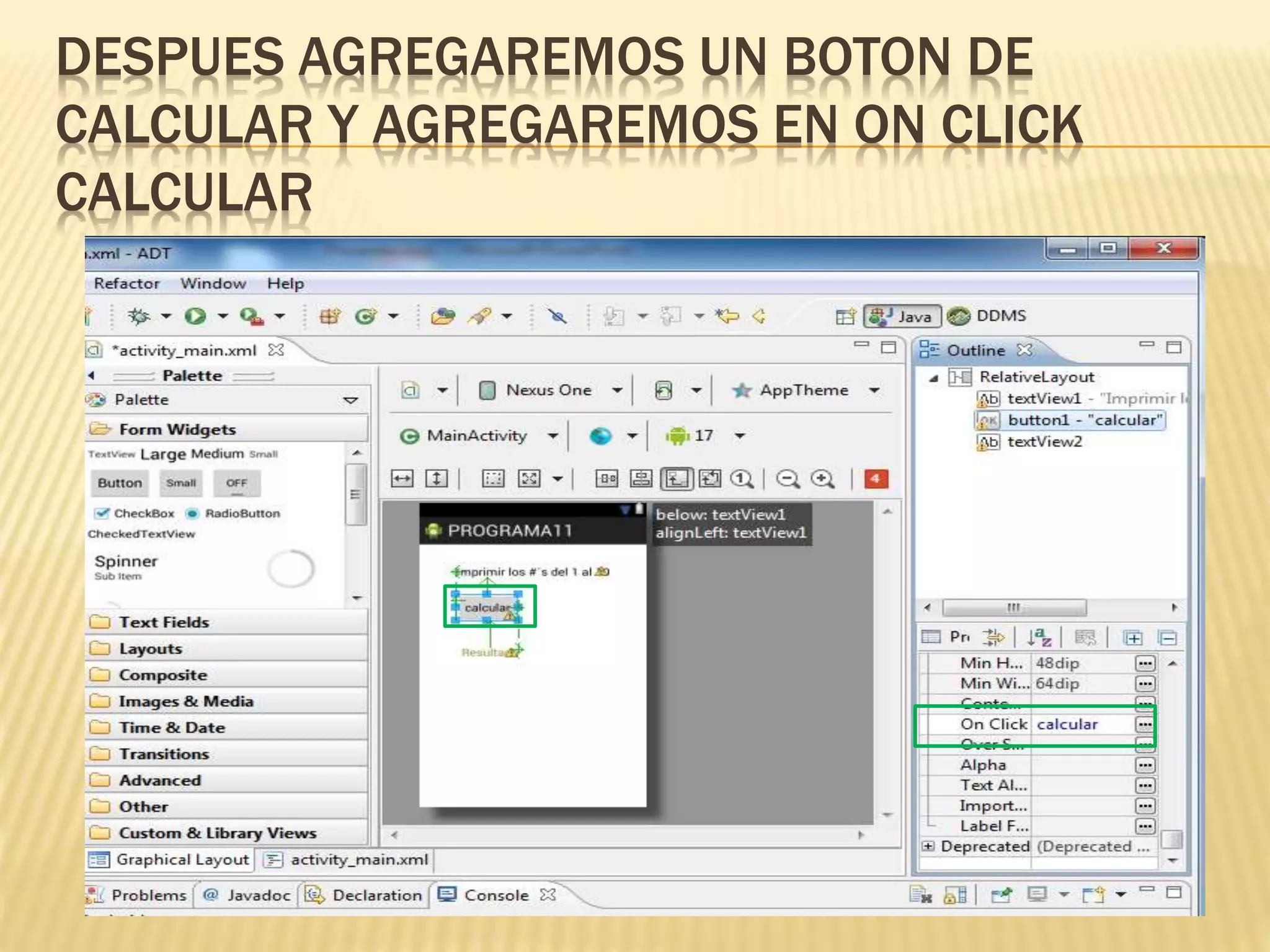Click ellipsis button for Alpha property
This screenshot has width=1270, height=952.
point(1145,765)
